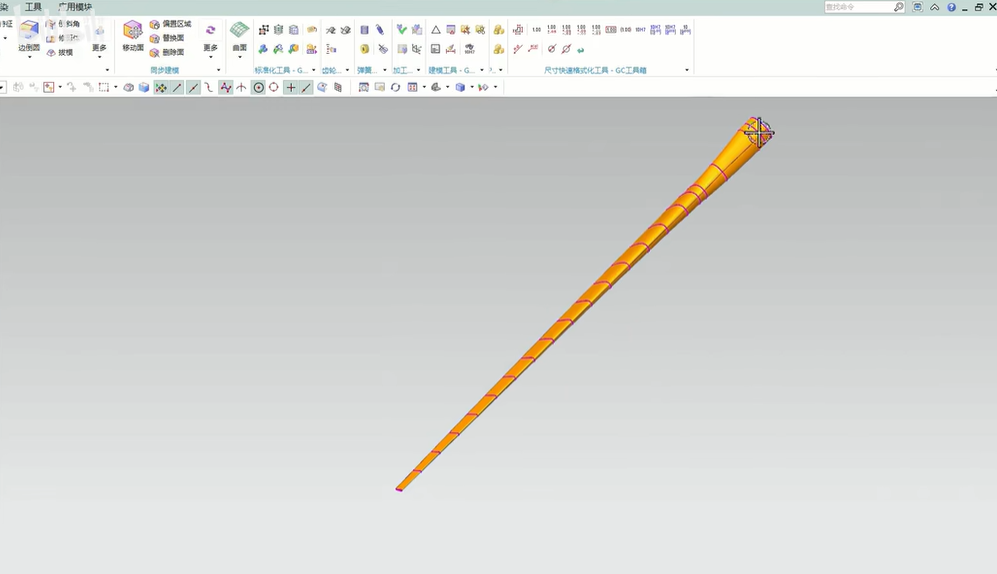Image resolution: width=997 pixels, height=574 pixels.
Task: Choose the 拔模 draft tool
Action: pyautogui.click(x=60, y=53)
